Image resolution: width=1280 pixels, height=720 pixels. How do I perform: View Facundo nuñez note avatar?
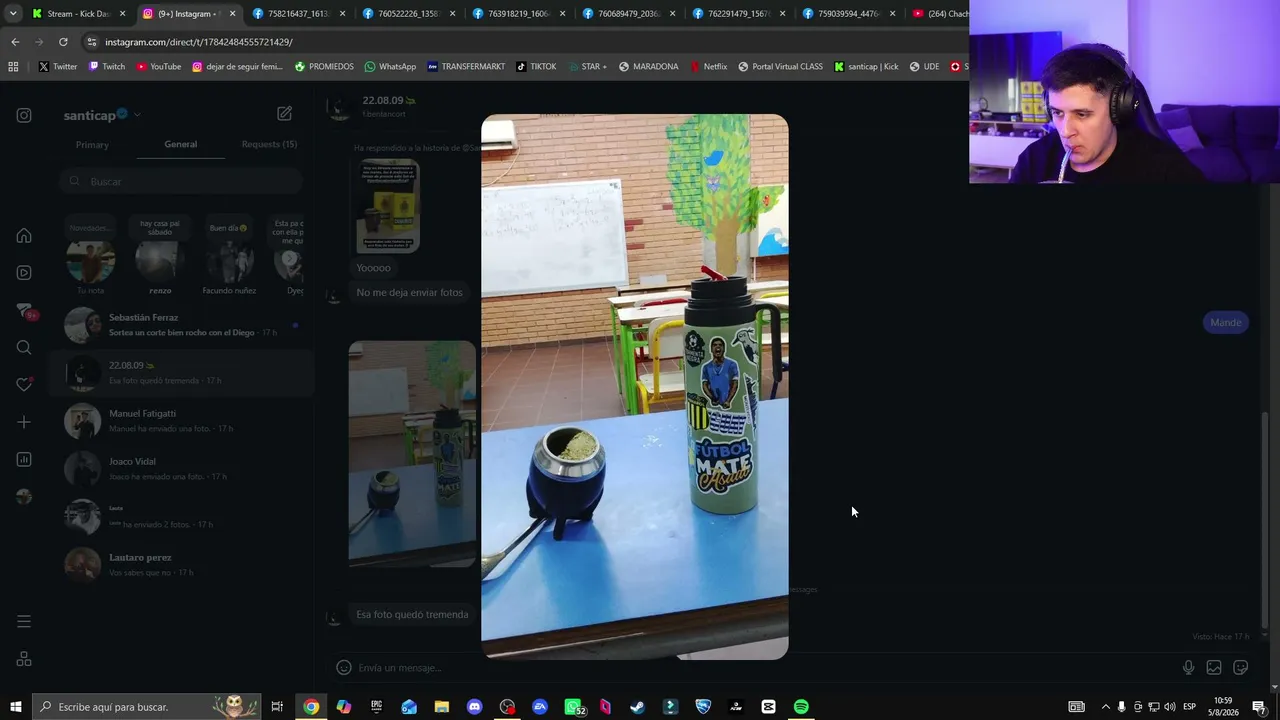(229, 263)
